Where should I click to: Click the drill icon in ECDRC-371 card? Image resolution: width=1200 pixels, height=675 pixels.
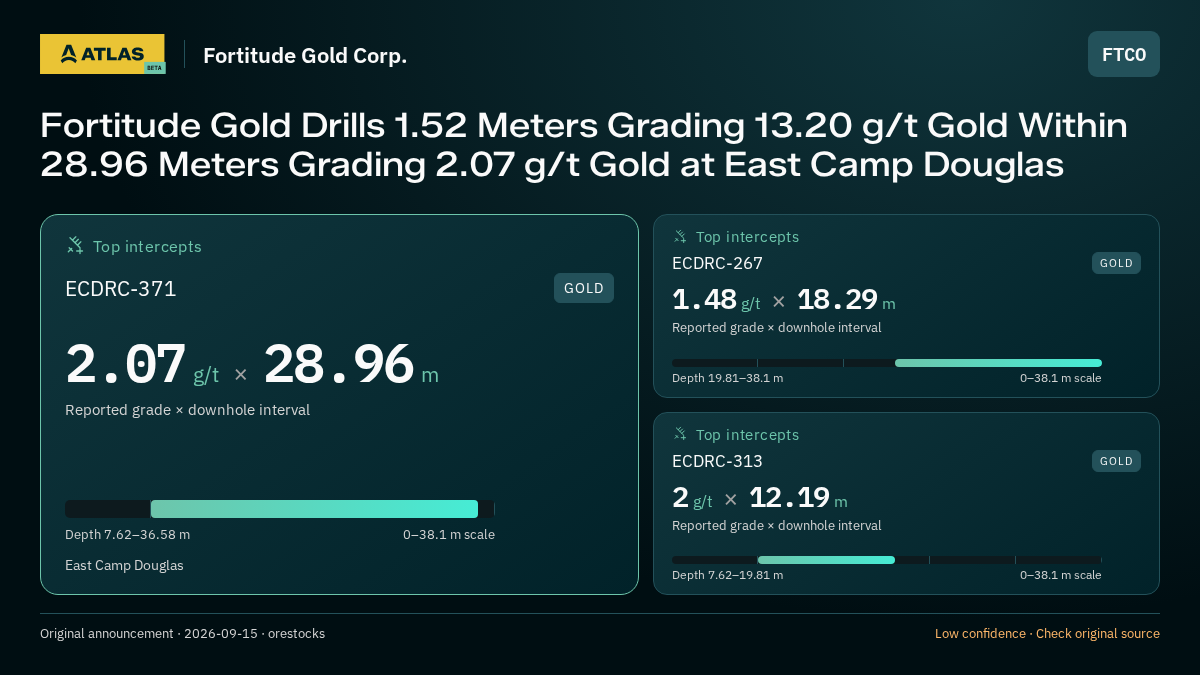75,245
